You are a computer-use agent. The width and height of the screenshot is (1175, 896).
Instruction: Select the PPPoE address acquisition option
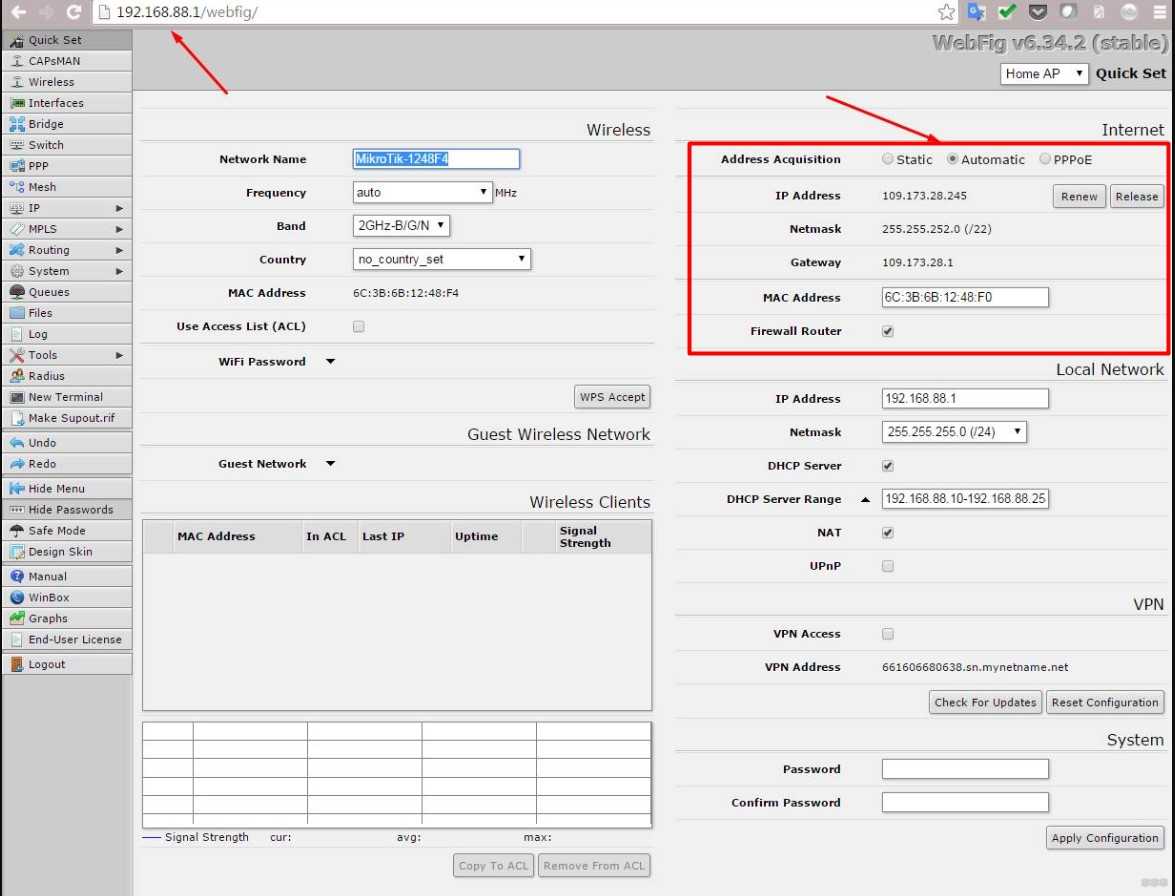pyautogui.click(x=1045, y=159)
